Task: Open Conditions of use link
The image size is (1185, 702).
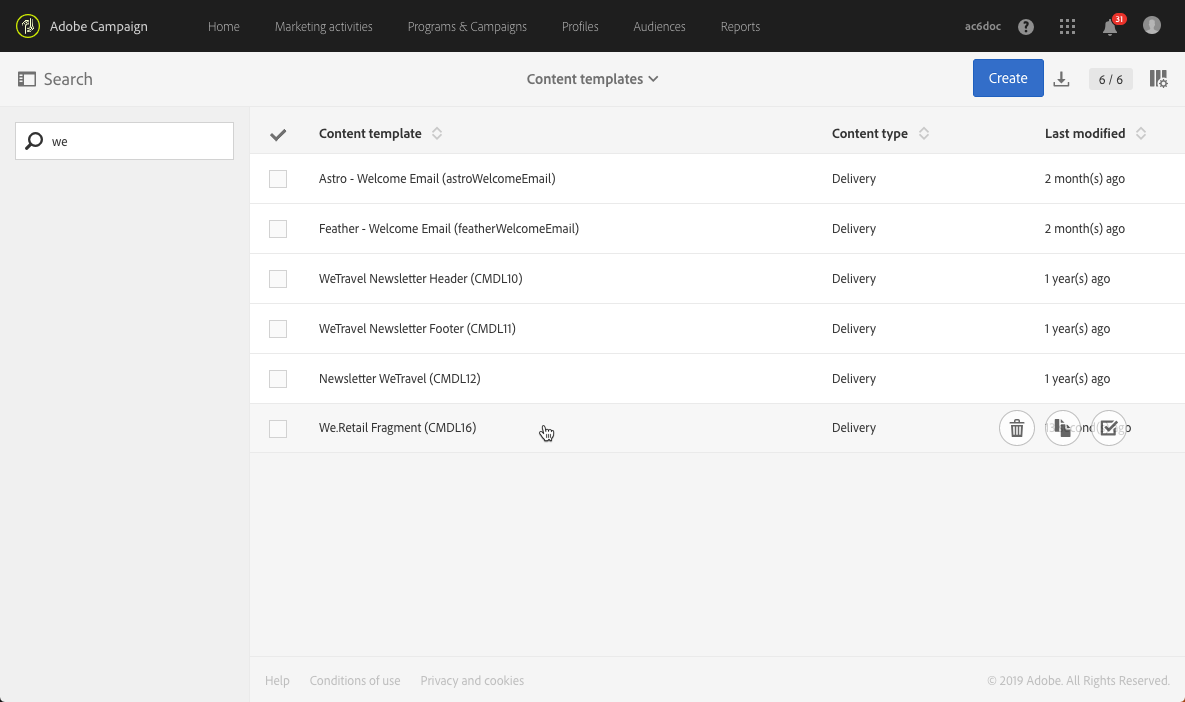Action: tap(355, 680)
